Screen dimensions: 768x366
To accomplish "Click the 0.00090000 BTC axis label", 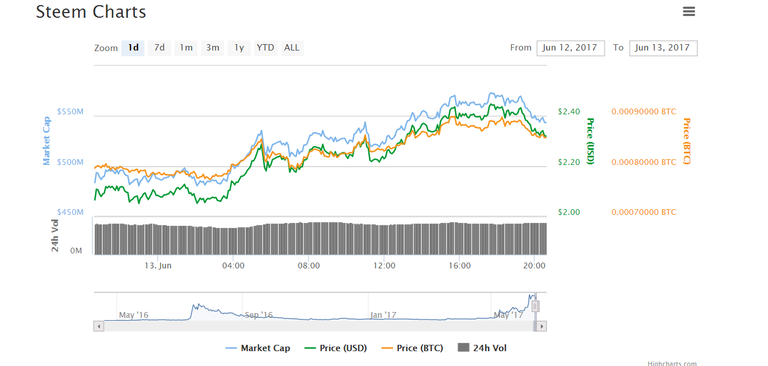I will pyautogui.click(x=644, y=112).
